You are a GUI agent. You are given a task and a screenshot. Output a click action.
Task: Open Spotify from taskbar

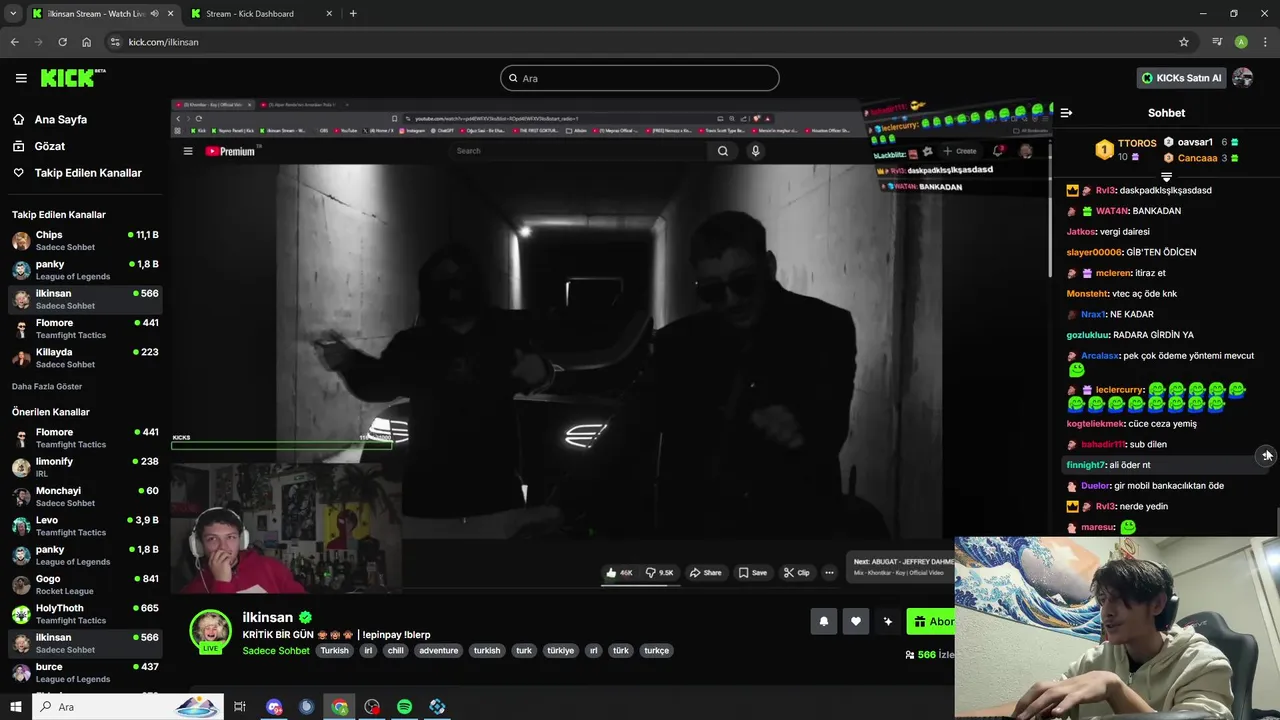[405, 707]
